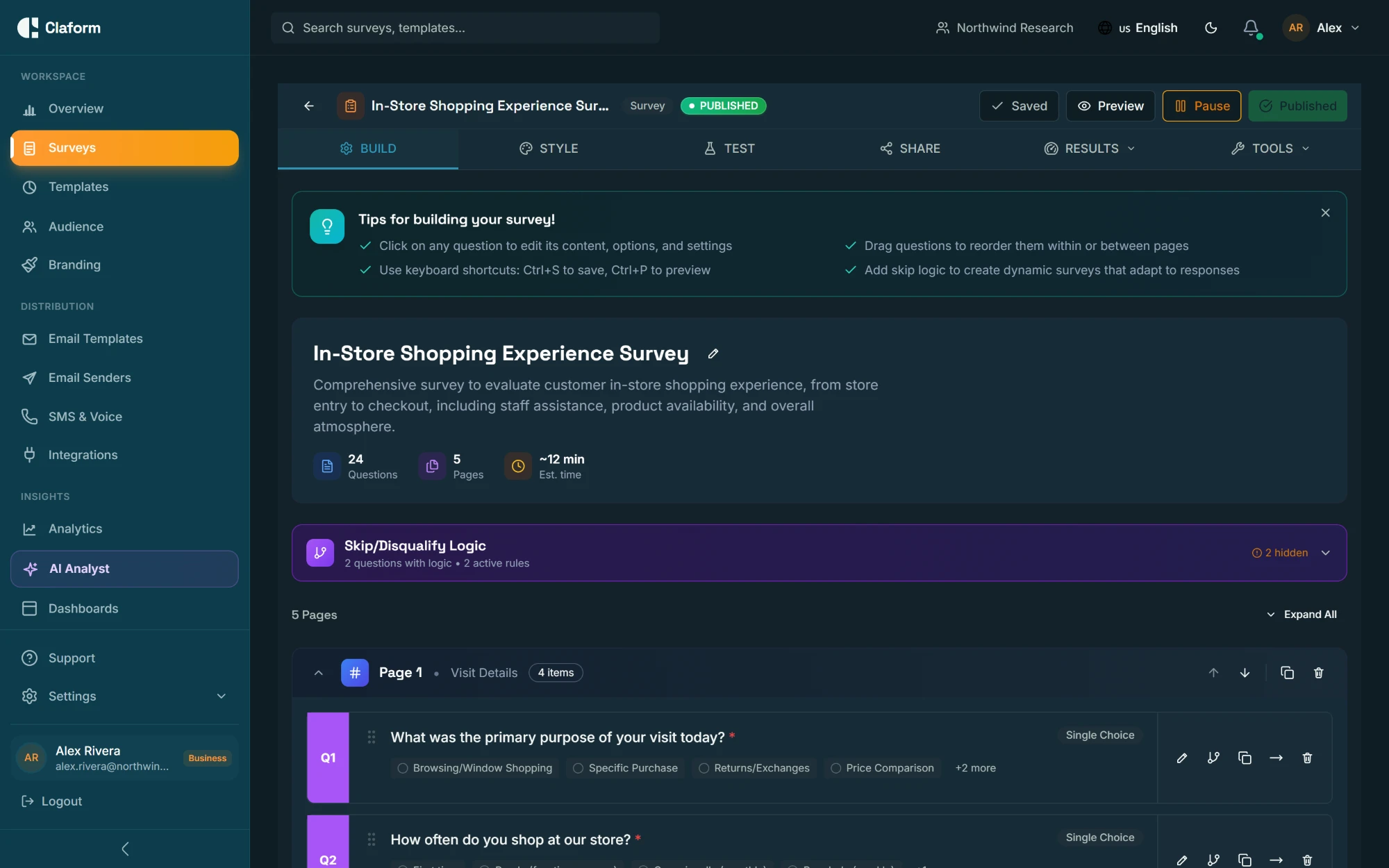Click the green Published button

(1297, 106)
